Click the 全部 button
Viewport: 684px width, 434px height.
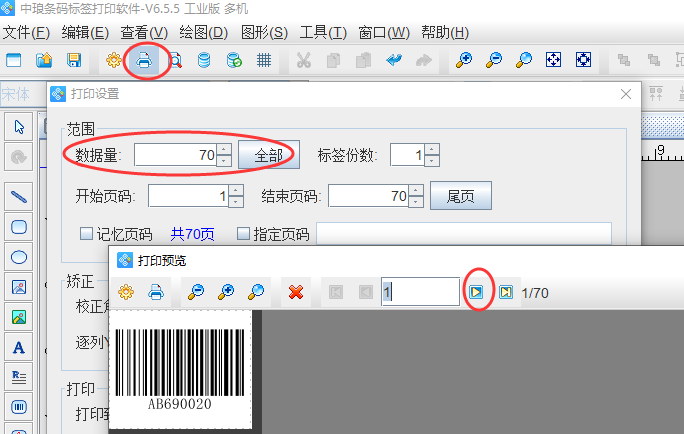click(267, 155)
